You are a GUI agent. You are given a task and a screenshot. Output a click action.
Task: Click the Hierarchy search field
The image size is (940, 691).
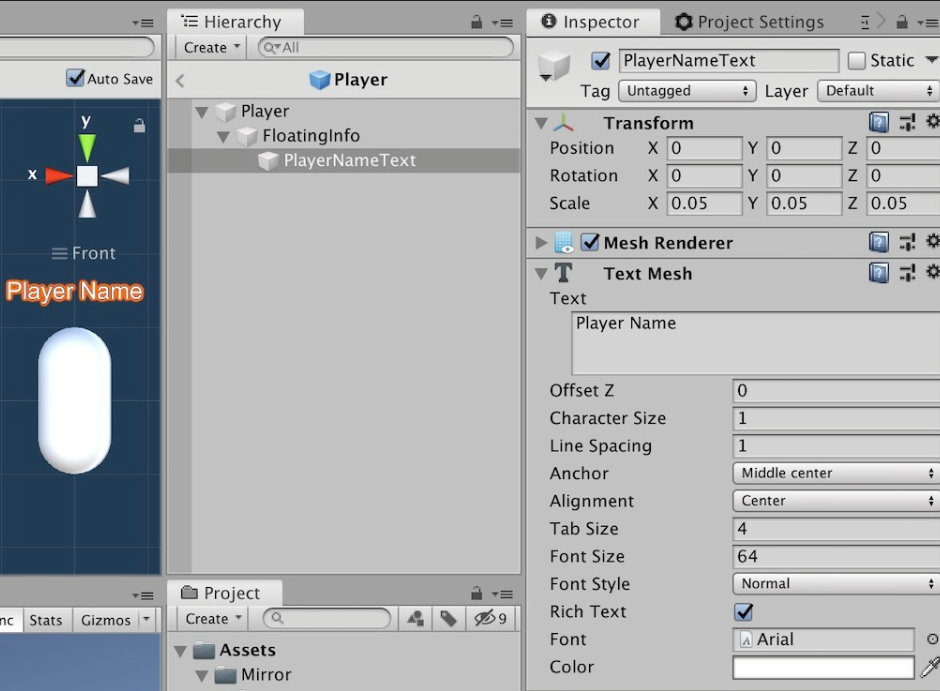pyautogui.click(x=385, y=47)
